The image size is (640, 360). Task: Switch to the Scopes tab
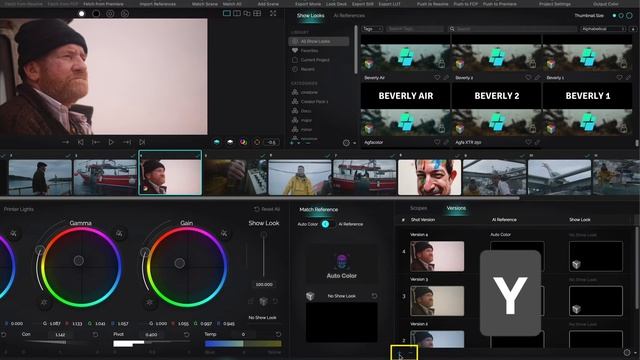pyautogui.click(x=418, y=208)
